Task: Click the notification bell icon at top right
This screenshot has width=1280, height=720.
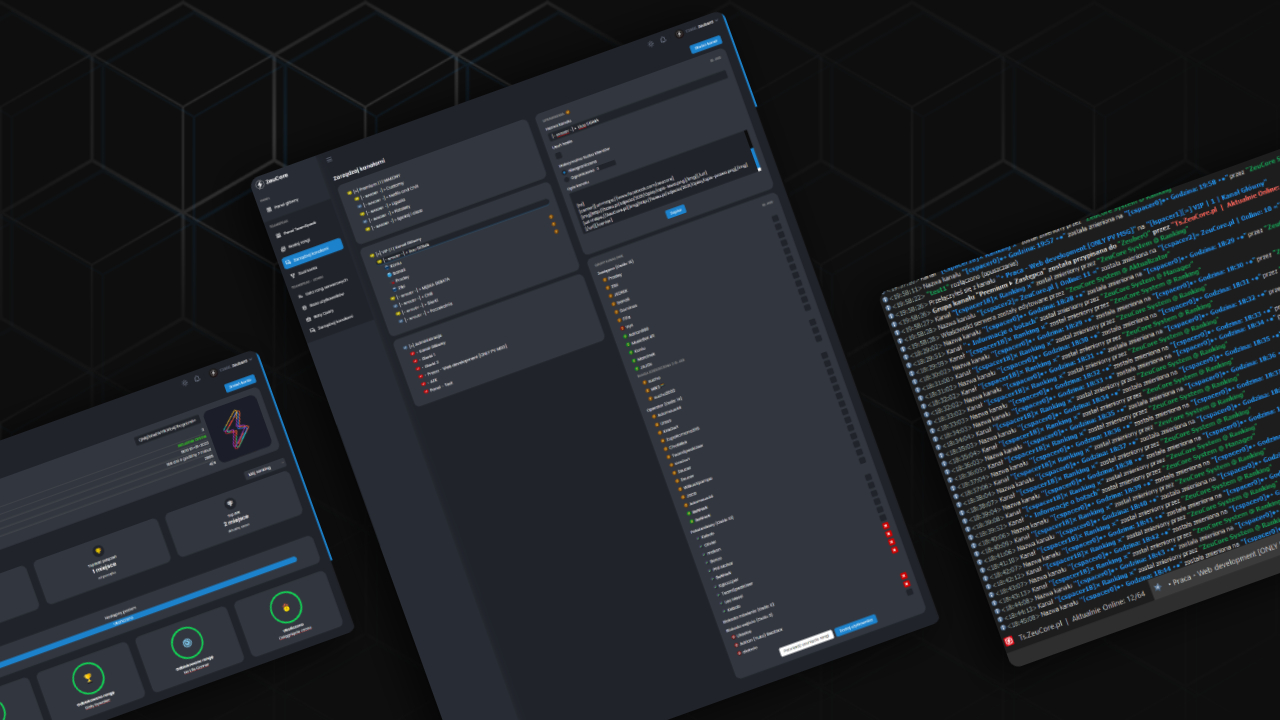Action: click(x=663, y=40)
